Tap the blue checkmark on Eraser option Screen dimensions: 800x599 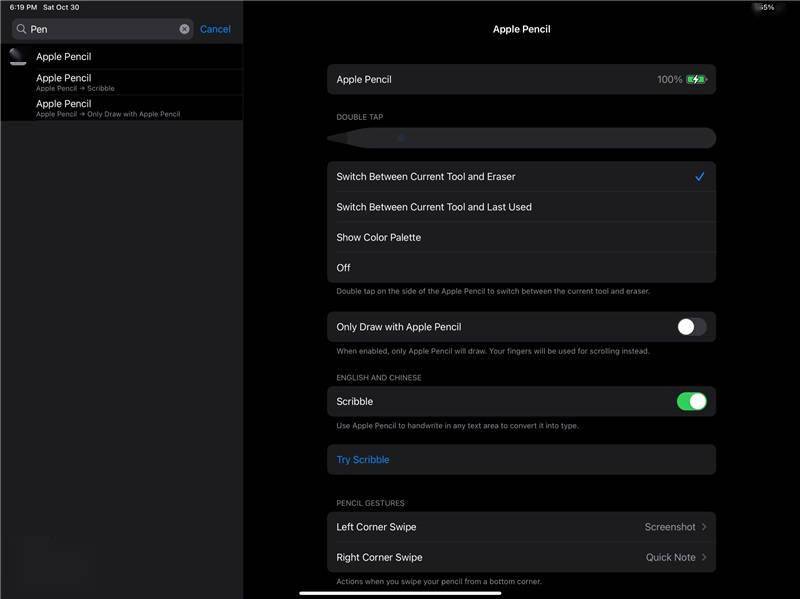pyautogui.click(x=700, y=177)
